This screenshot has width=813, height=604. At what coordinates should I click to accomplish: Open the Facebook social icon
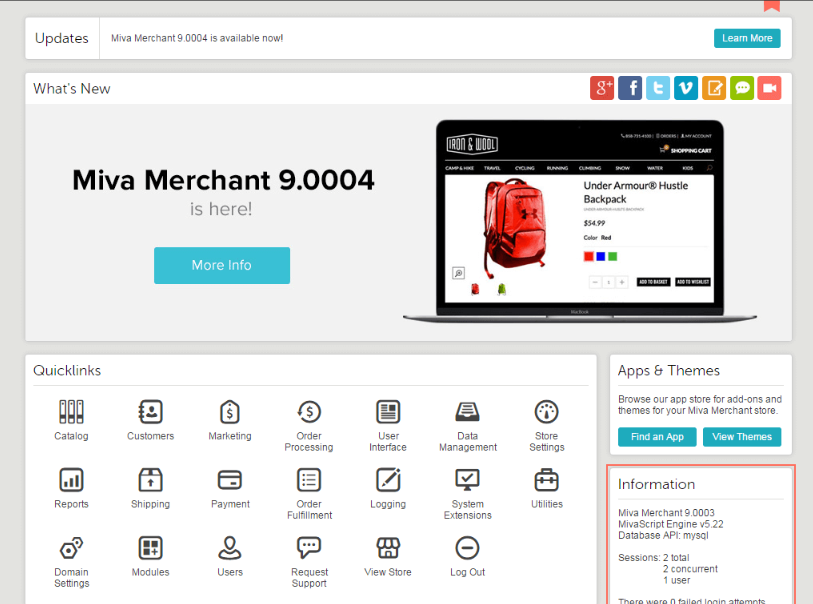point(630,88)
